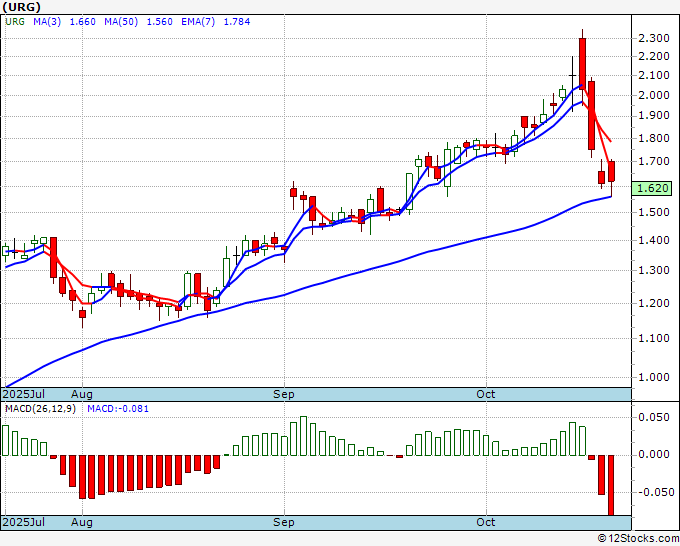Click the MACD(26,12,9) indicator label

(40, 409)
